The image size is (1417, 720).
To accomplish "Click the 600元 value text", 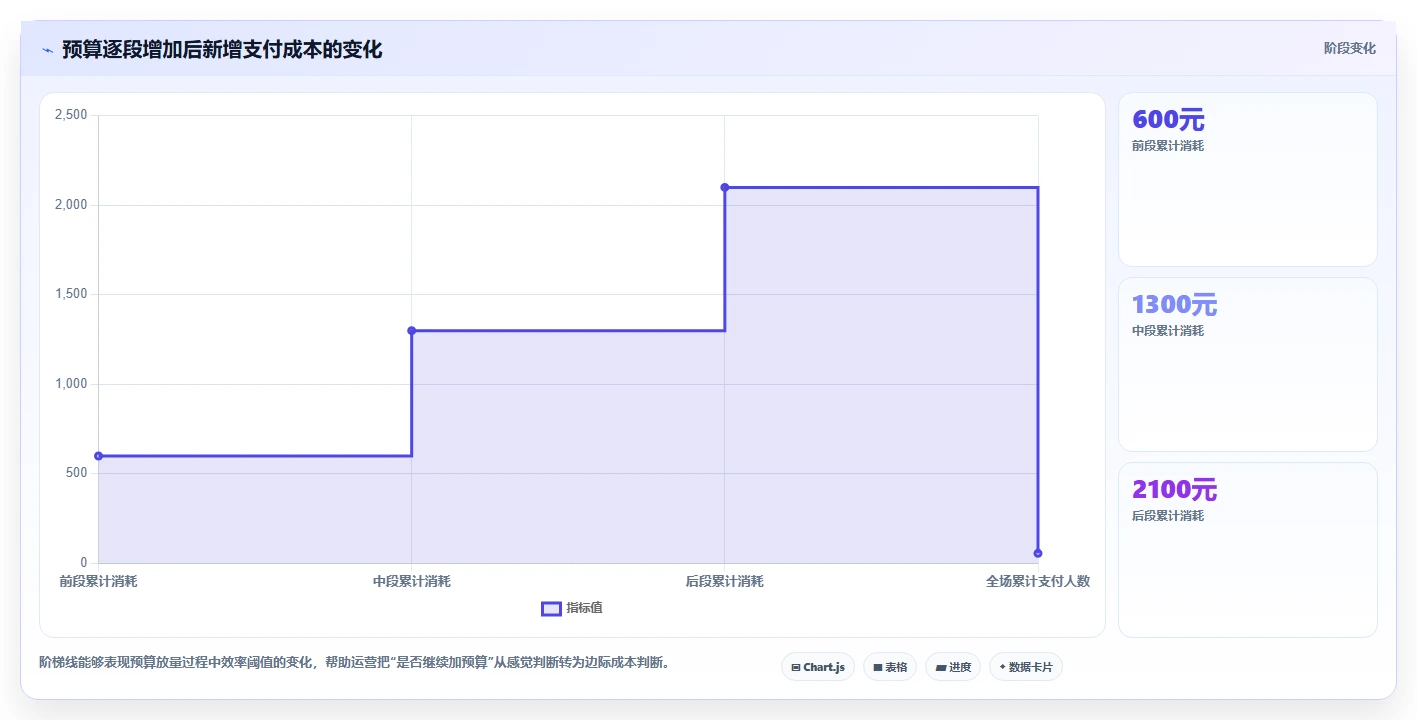I will [x=1168, y=120].
